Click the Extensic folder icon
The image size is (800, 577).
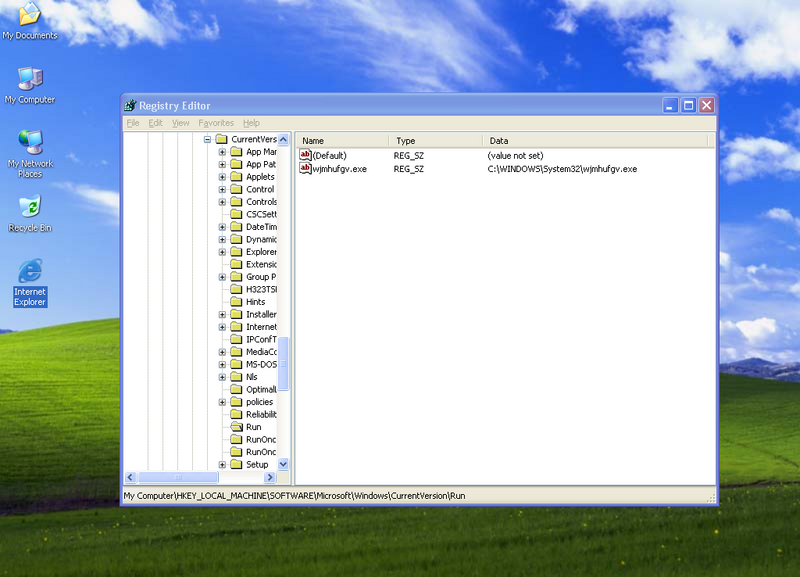(236, 264)
